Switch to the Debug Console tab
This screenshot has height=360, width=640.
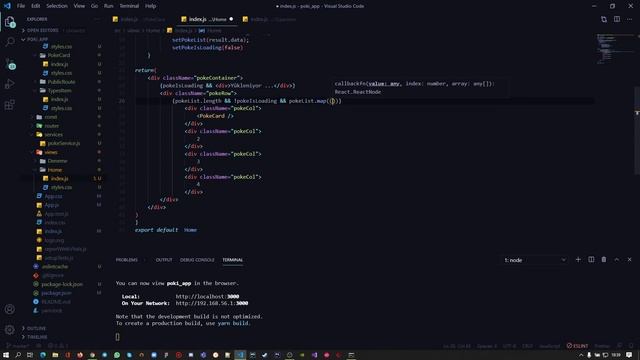pos(197,260)
